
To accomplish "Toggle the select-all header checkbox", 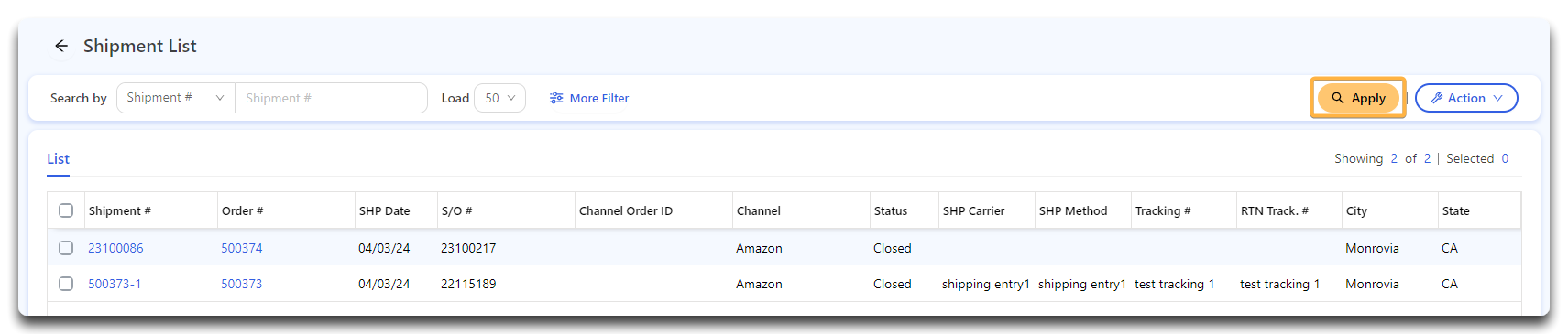I will coord(66,210).
